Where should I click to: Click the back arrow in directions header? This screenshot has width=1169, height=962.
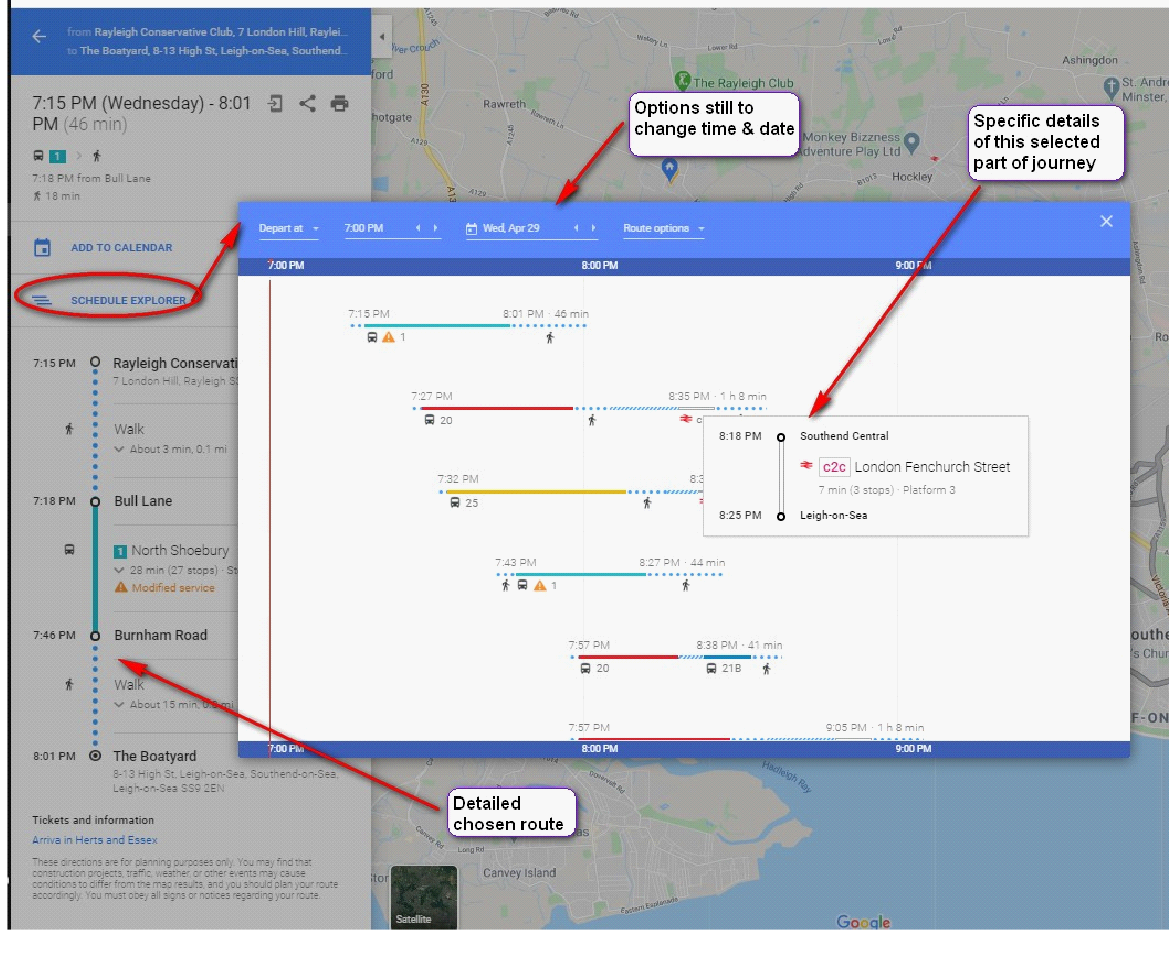(39, 37)
